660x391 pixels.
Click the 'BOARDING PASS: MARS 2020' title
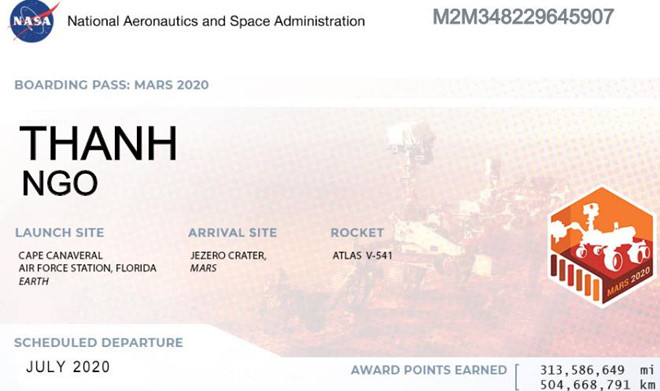[x=112, y=85]
